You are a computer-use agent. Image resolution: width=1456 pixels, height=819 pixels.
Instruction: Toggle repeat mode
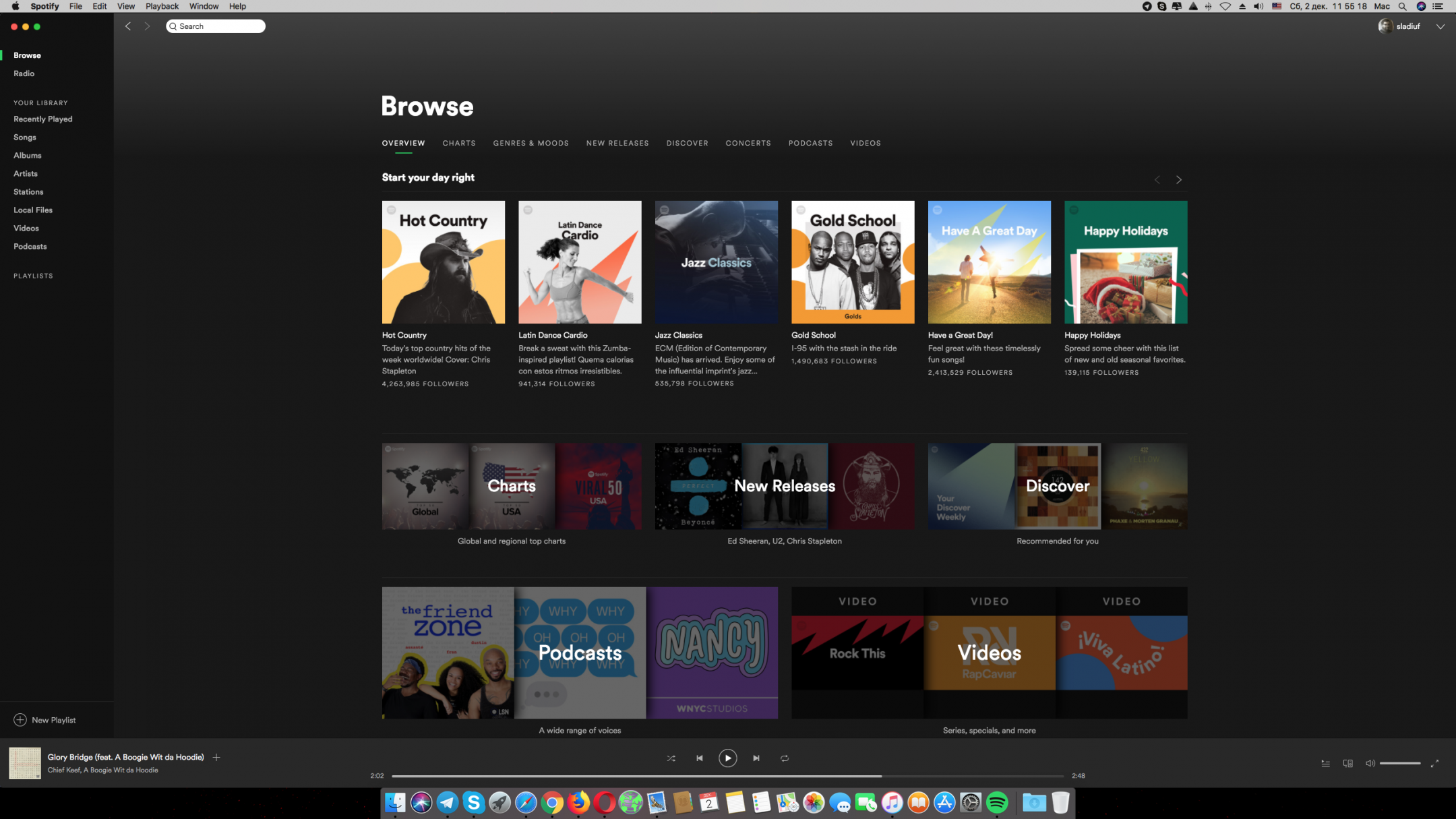pos(785,758)
